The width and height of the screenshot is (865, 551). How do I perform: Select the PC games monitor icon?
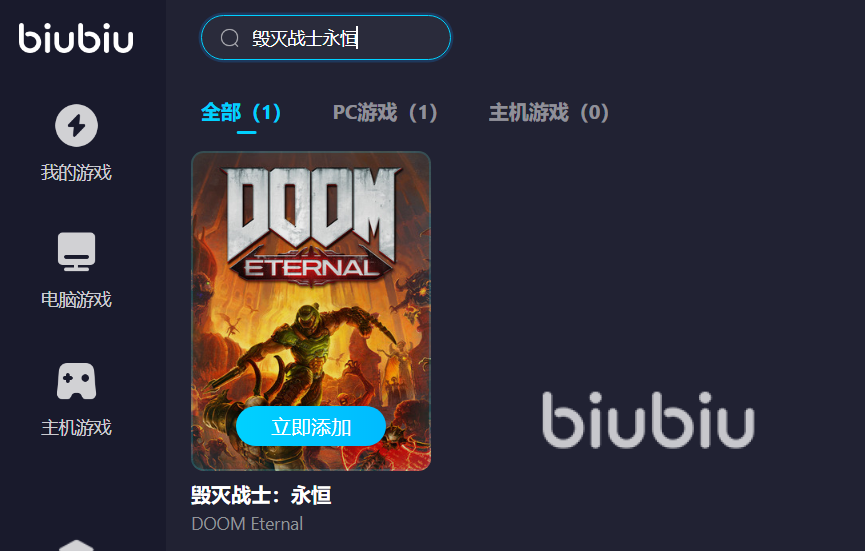coord(77,252)
